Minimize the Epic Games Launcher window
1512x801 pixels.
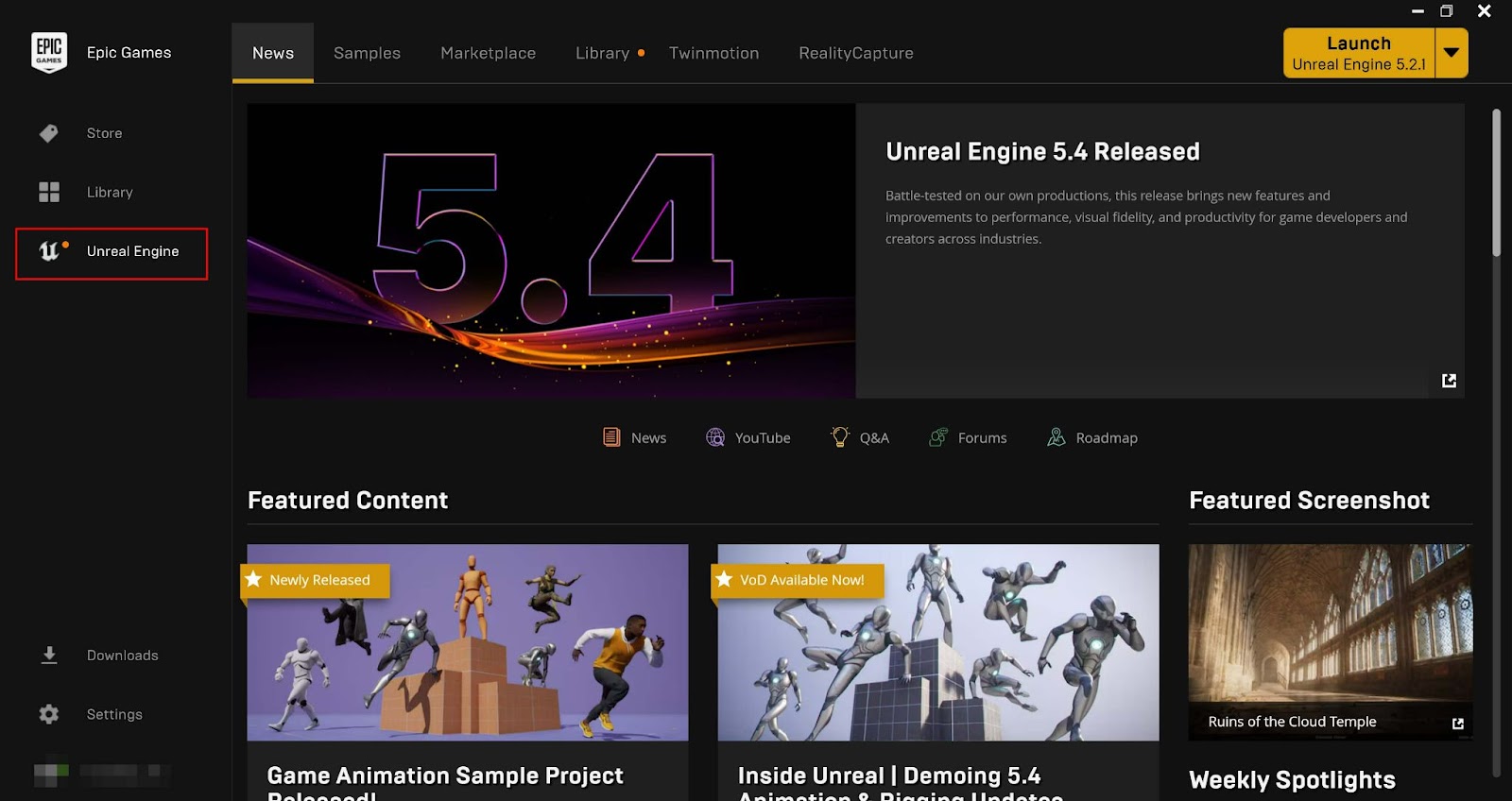coord(1417,11)
